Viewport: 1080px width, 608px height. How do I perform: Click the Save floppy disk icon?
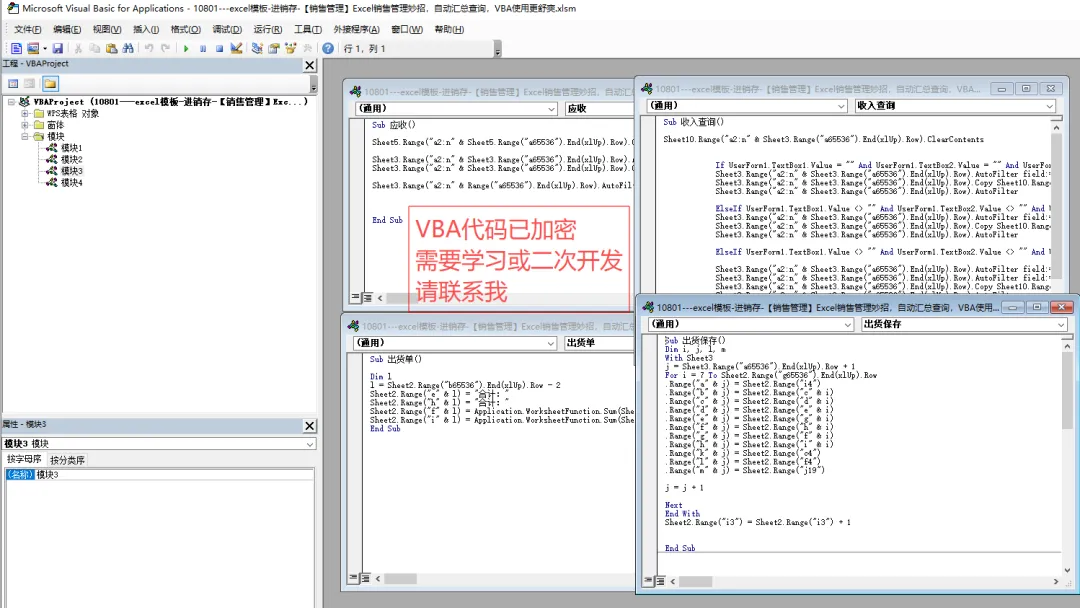pos(57,48)
